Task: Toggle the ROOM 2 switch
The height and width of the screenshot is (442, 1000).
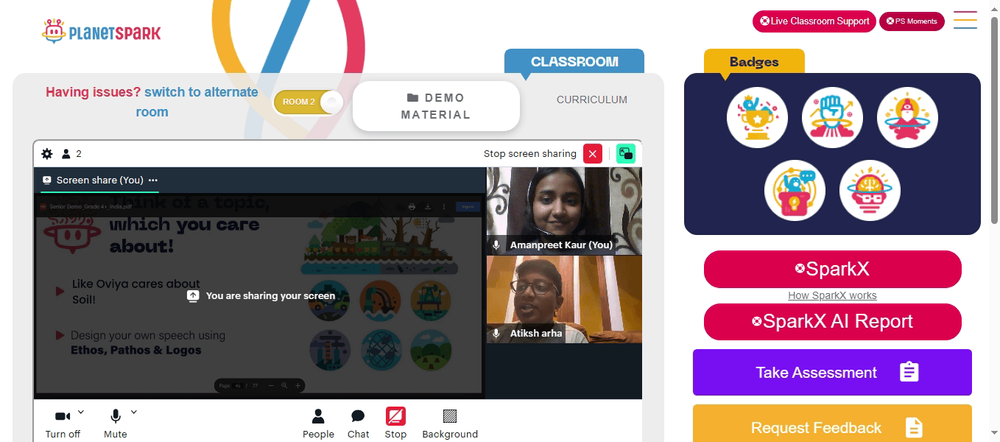Action: pos(309,102)
